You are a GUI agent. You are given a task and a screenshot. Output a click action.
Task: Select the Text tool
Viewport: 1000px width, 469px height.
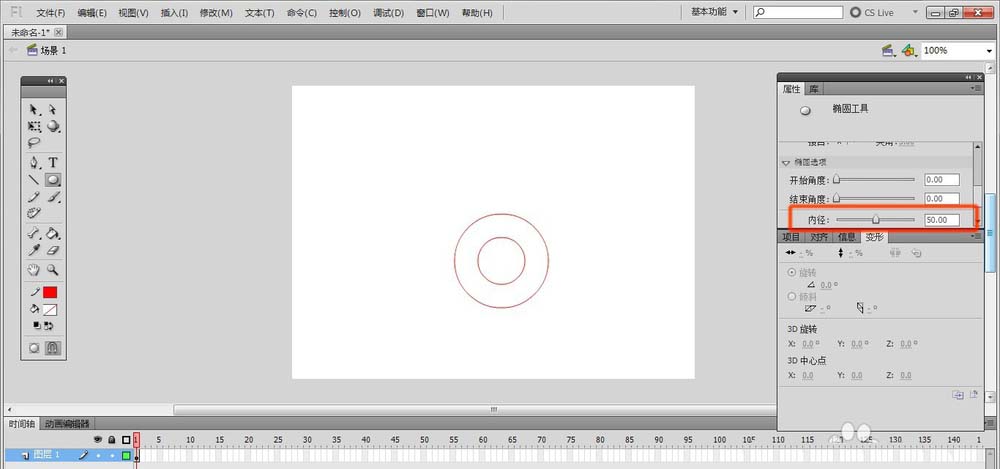tap(54, 163)
